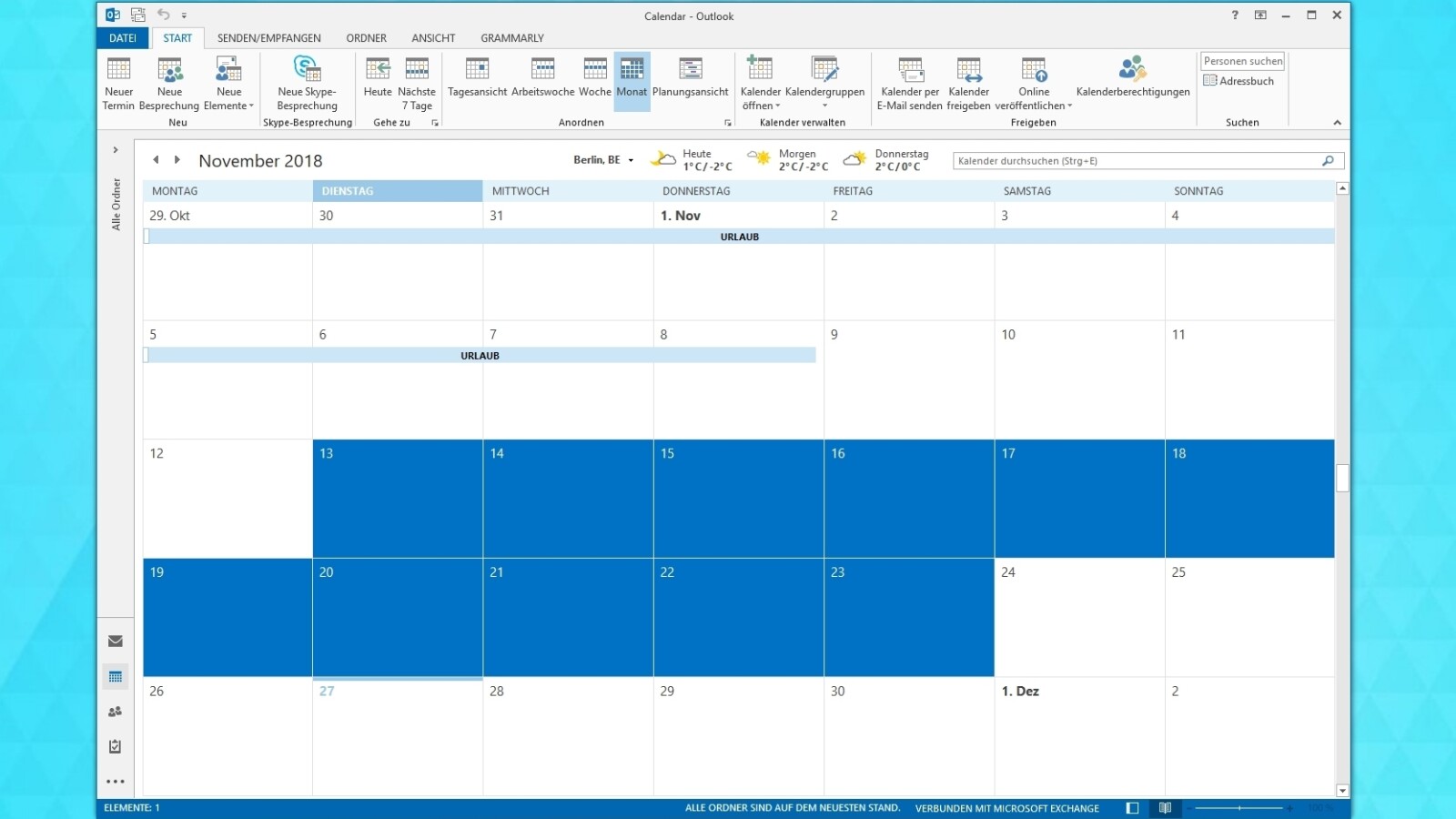
Task: Click the search magnifier icon
Action: coord(1329,161)
